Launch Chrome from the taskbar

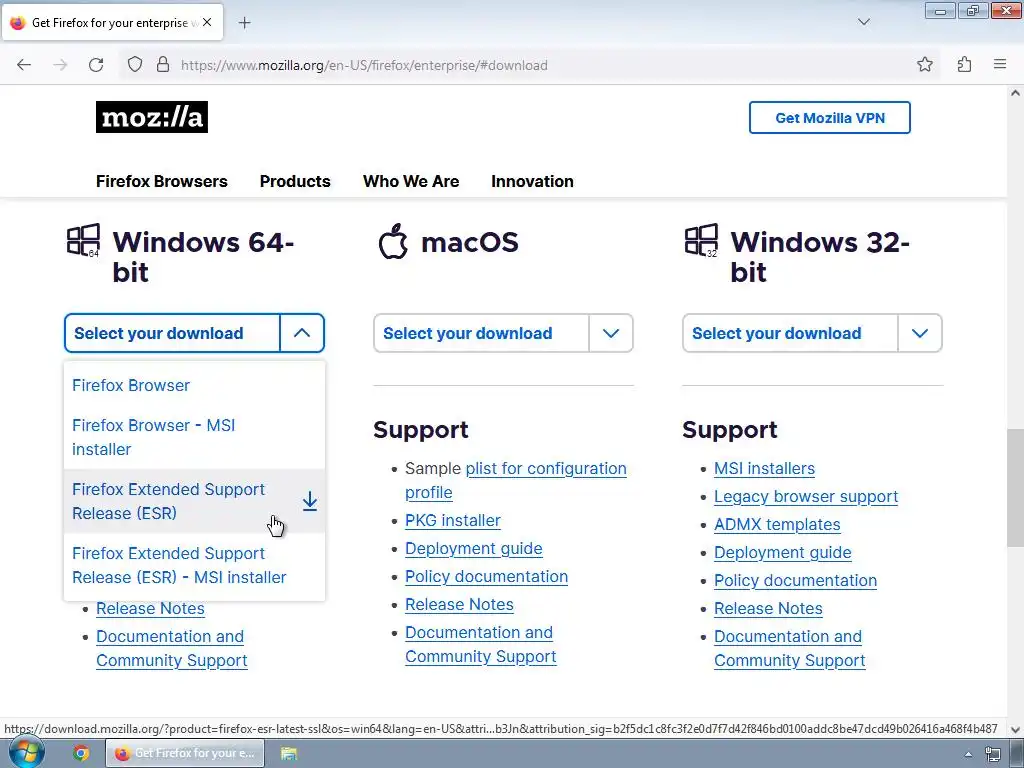point(81,753)
